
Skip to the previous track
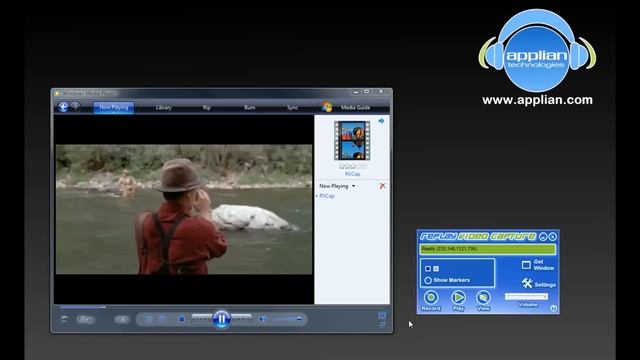coord(201,319)
